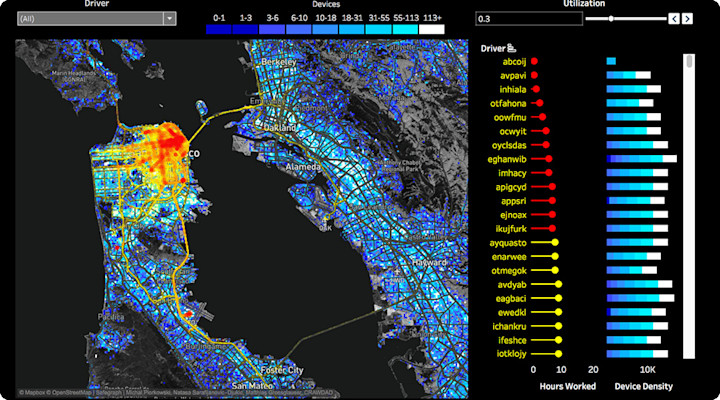Select driver apigcyd in the list
This screenshot has width=720, height=400.
511,187
